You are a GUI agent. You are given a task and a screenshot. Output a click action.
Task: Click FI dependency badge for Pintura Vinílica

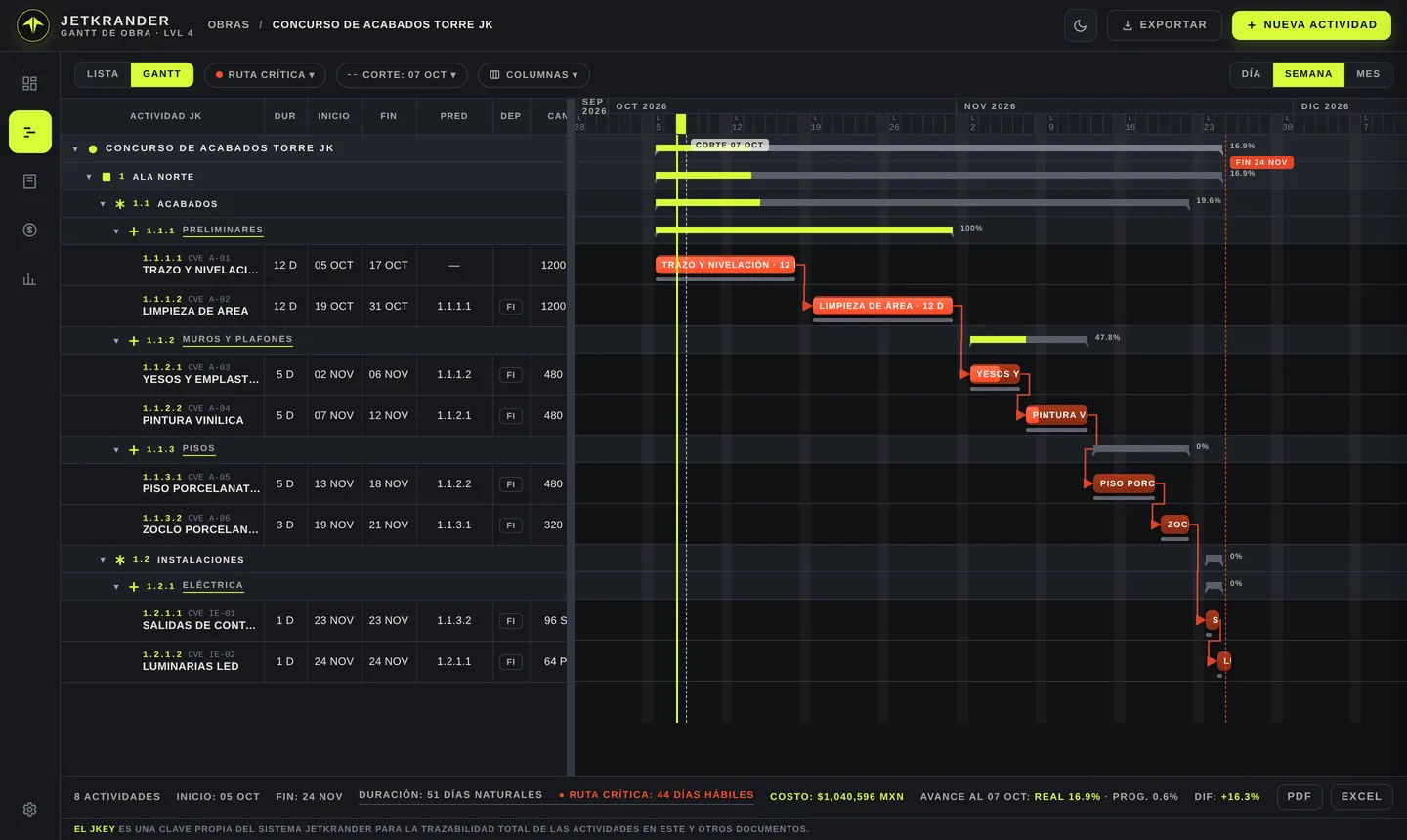coord(510,416)
